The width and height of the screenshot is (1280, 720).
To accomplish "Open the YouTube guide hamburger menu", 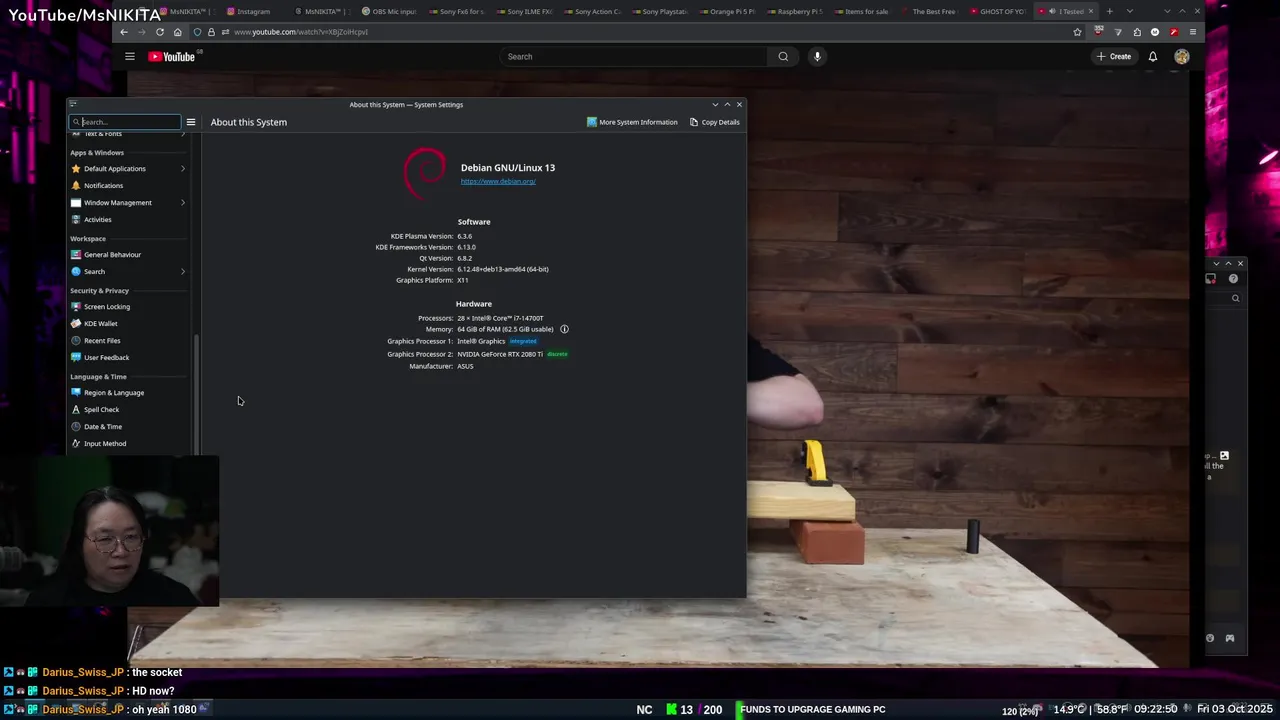I will pos(130,57).
